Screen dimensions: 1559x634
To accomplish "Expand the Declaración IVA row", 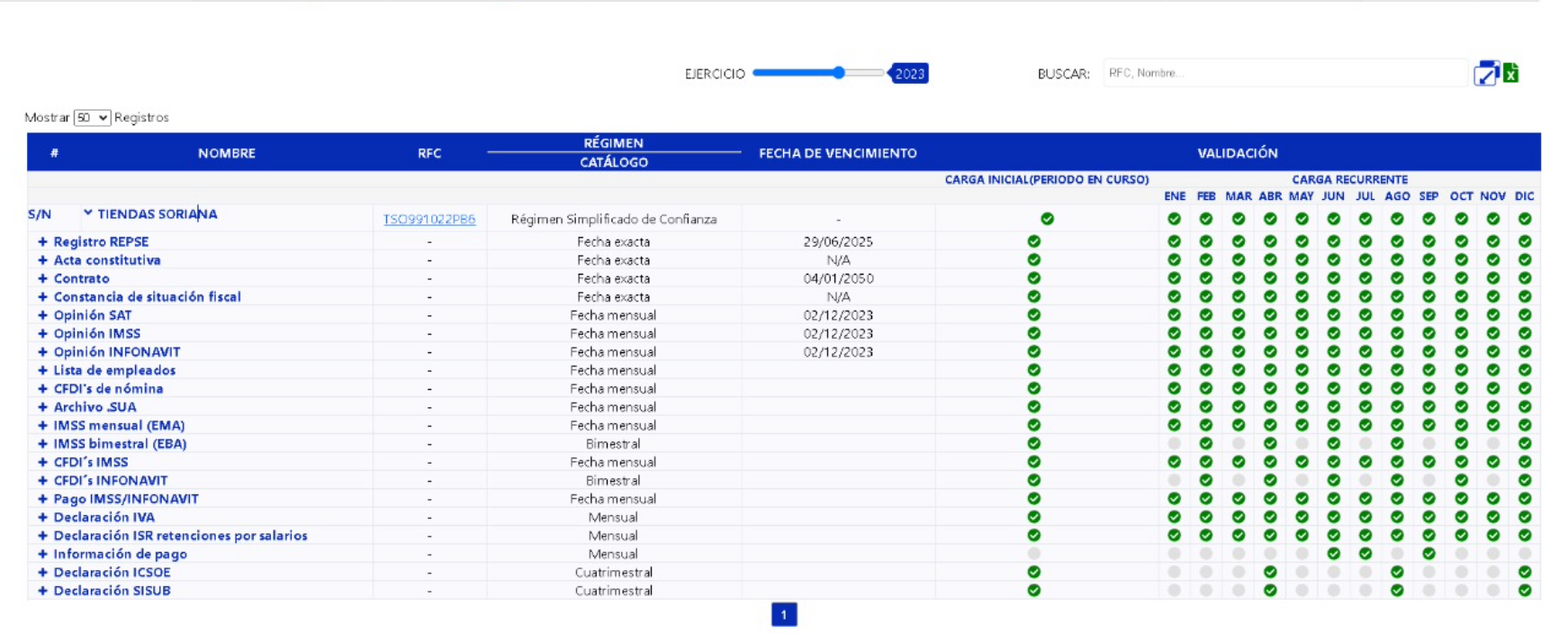I will point(43,517).
